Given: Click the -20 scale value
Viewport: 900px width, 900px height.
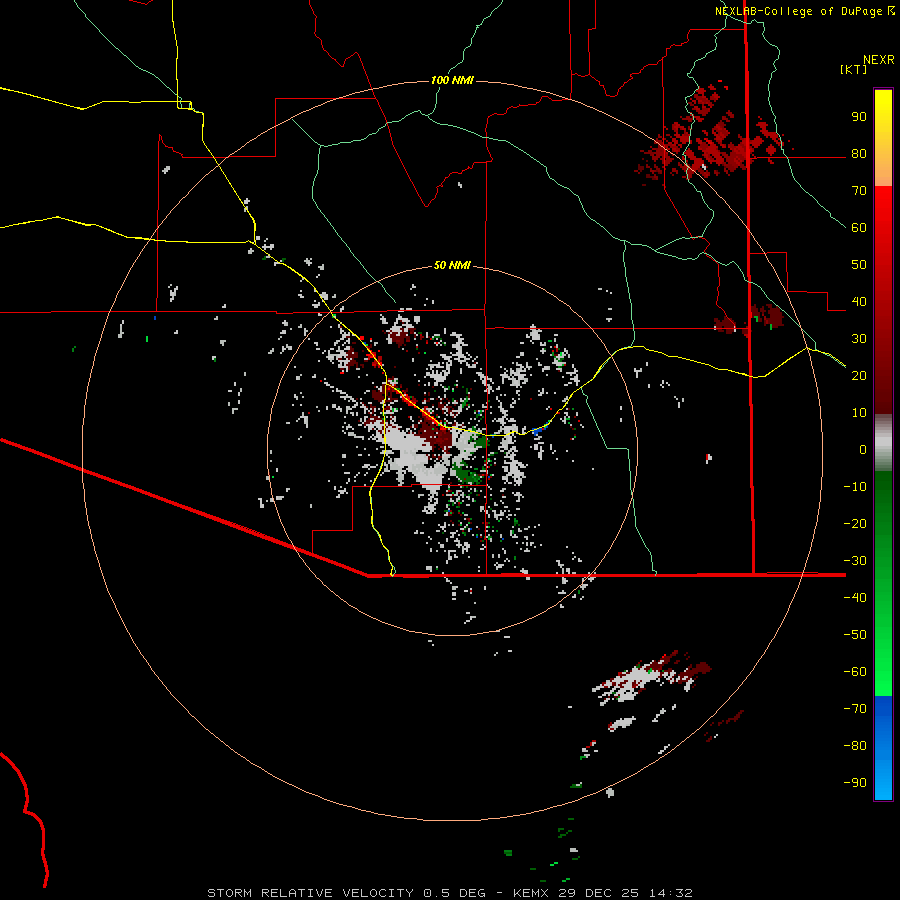Looking at the screenshot, I should [855, 524].
